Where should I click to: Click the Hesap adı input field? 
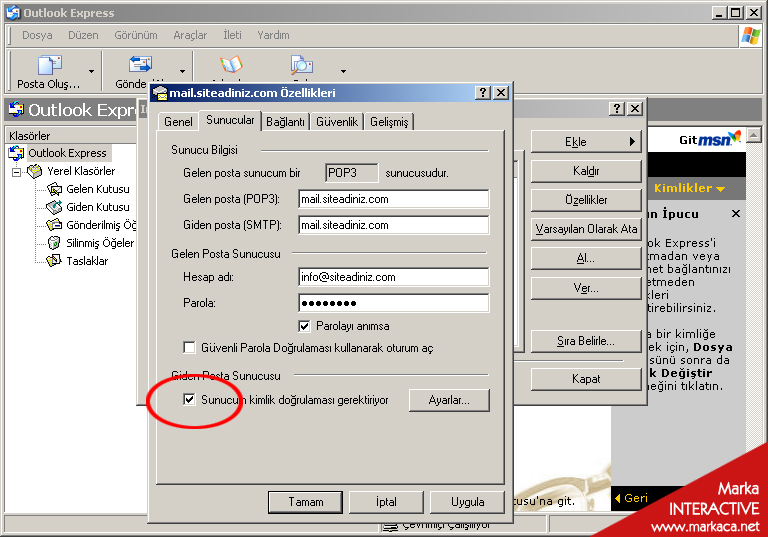coord(393,277)
